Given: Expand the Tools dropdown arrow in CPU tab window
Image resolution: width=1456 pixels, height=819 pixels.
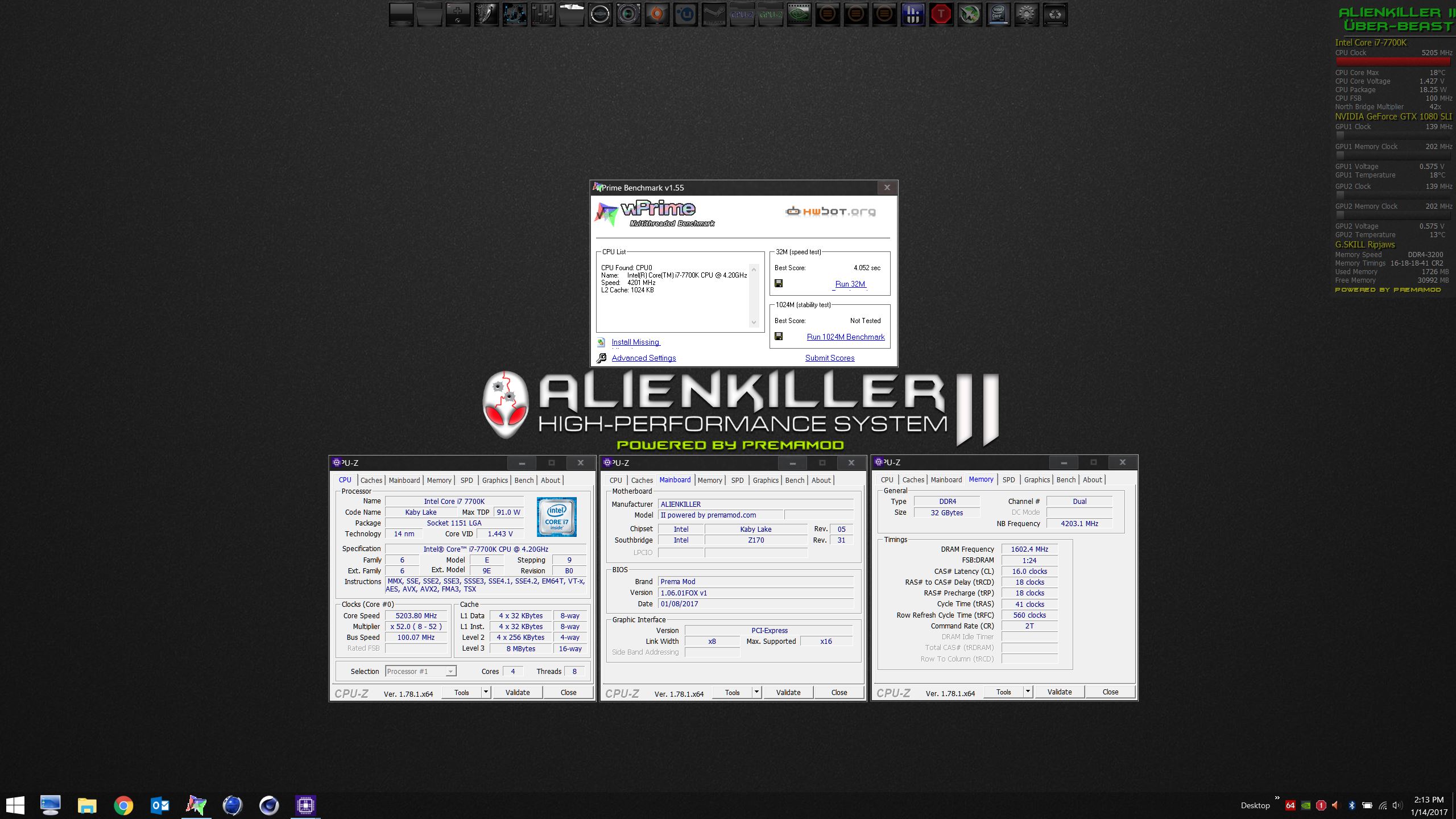Looking at the screenshot, I should 486,692.
